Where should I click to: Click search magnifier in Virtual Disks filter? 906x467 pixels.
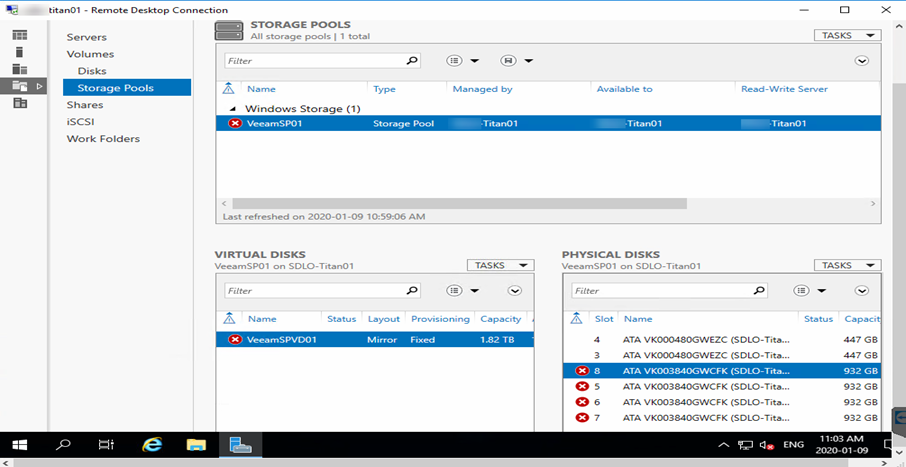(411, 290)
